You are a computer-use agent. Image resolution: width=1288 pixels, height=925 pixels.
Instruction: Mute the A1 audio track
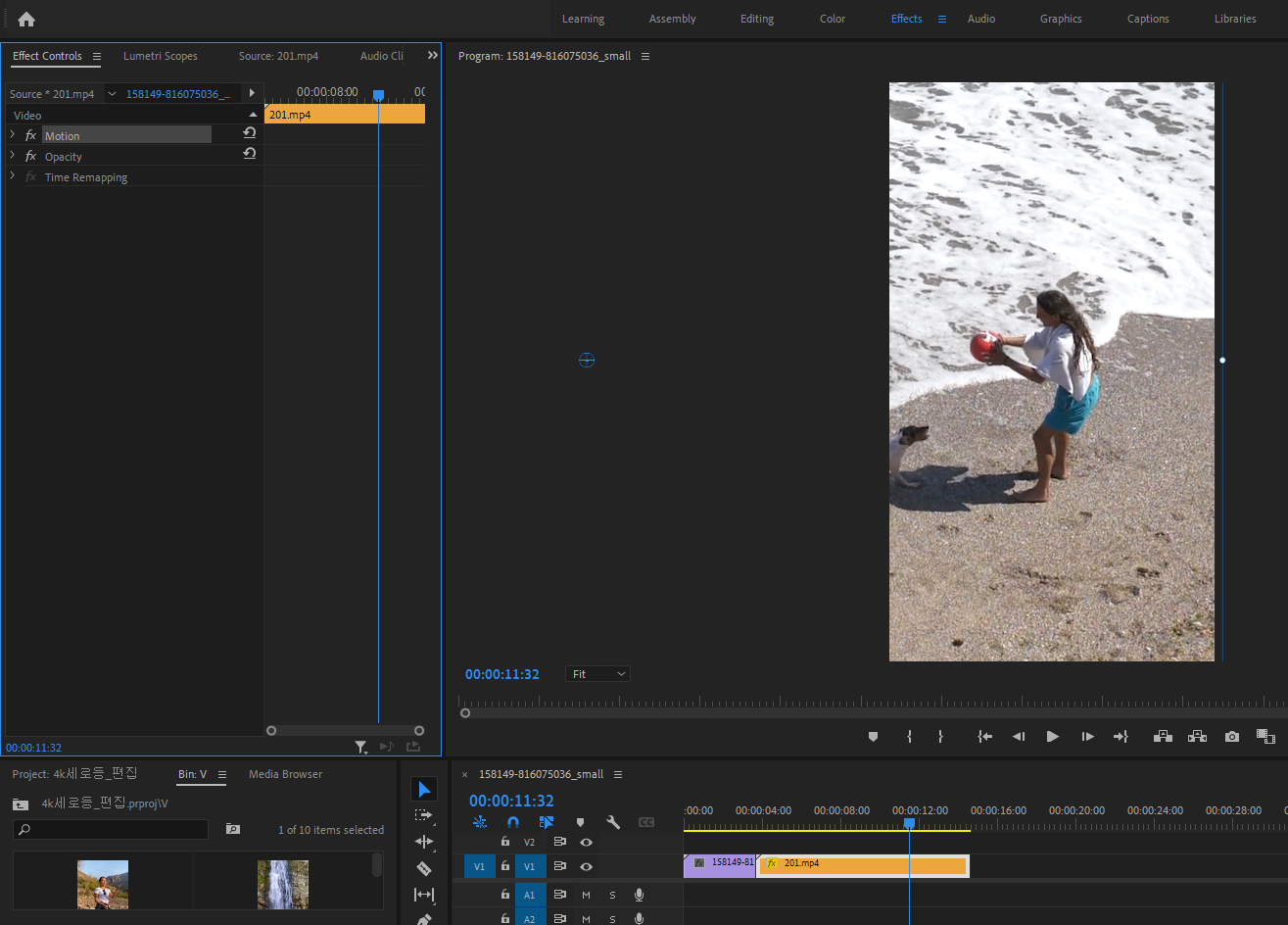click(586, 894)
